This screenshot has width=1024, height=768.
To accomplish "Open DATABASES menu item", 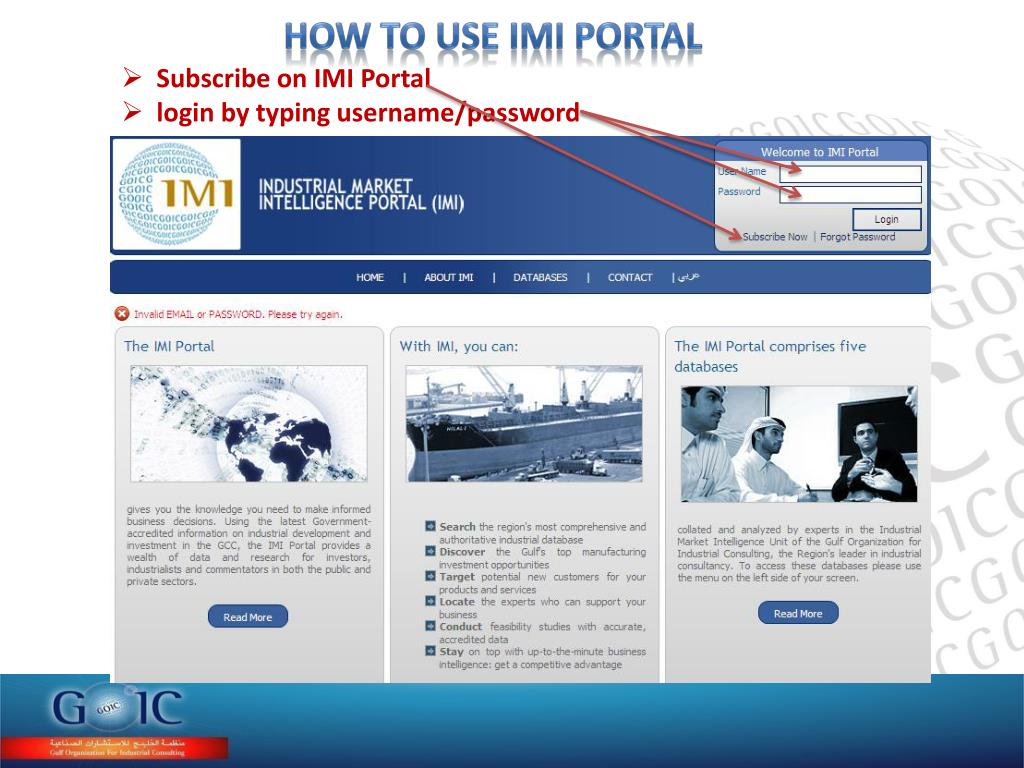I will click(540, 278).
